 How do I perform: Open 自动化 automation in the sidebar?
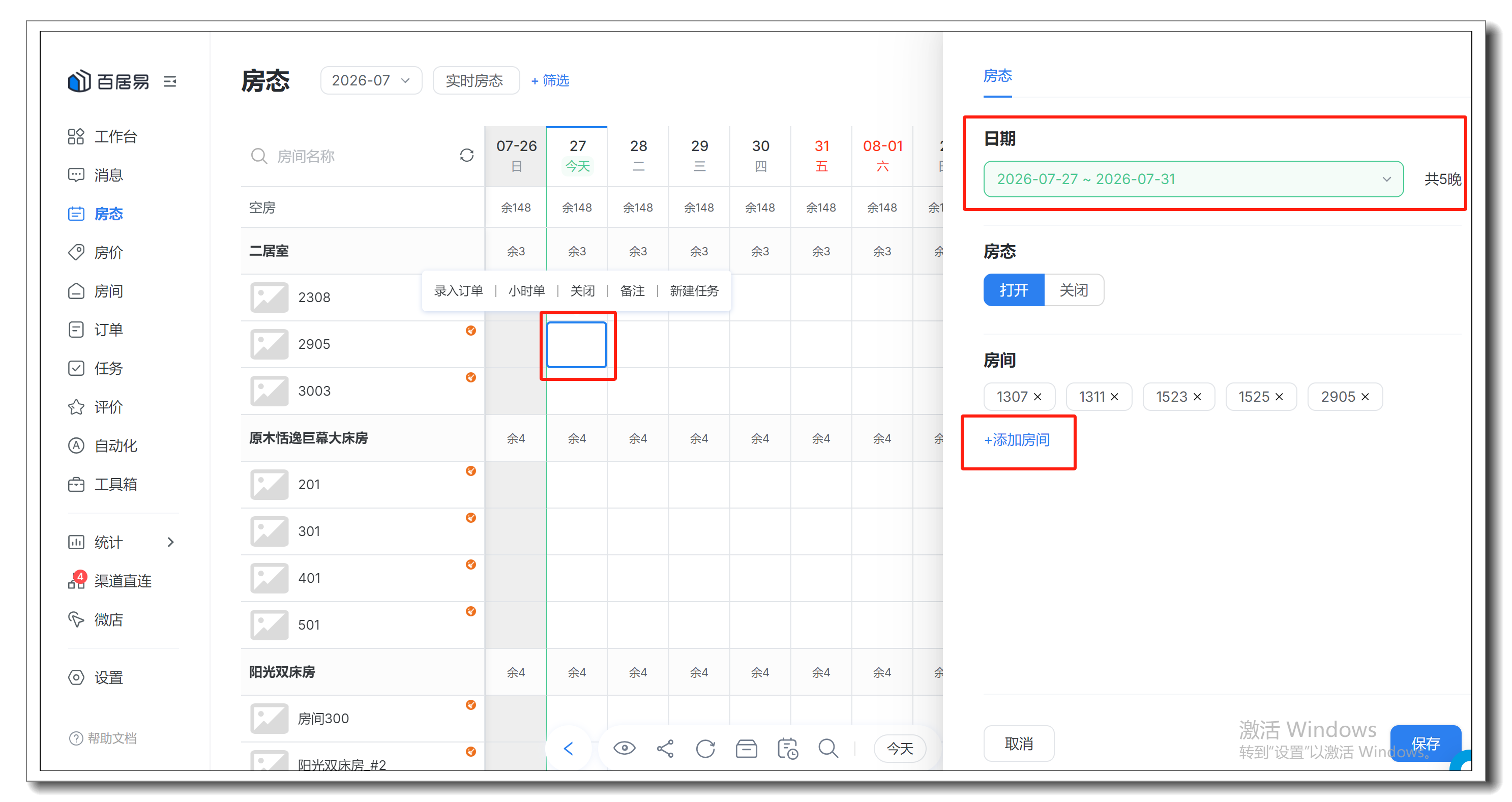click(x=103, y=445)
